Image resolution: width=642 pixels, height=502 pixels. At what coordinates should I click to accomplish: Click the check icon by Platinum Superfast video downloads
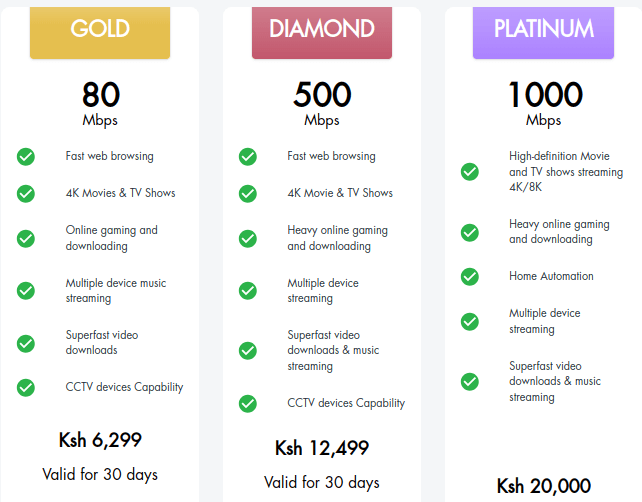[470, 382]
